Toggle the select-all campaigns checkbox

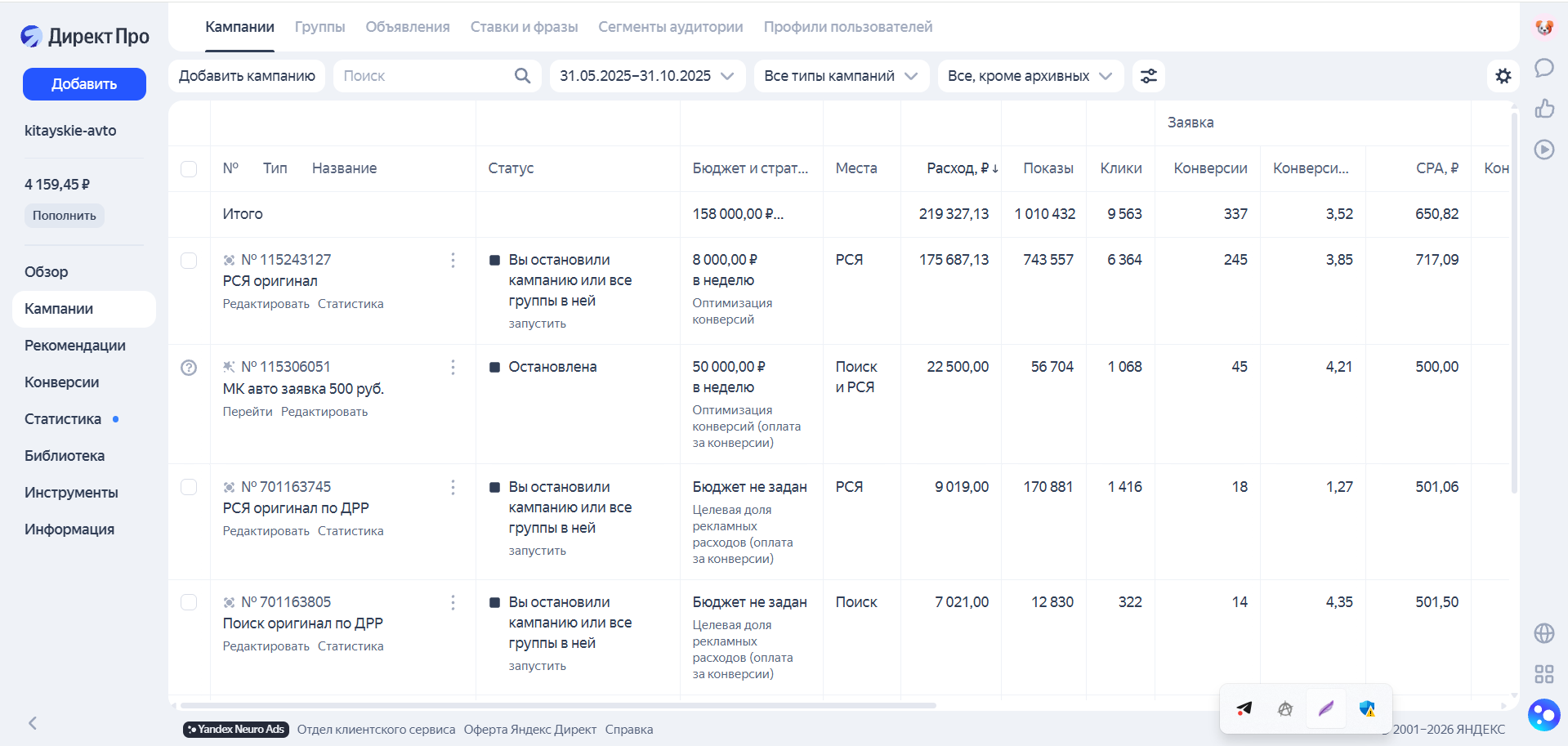189,168
